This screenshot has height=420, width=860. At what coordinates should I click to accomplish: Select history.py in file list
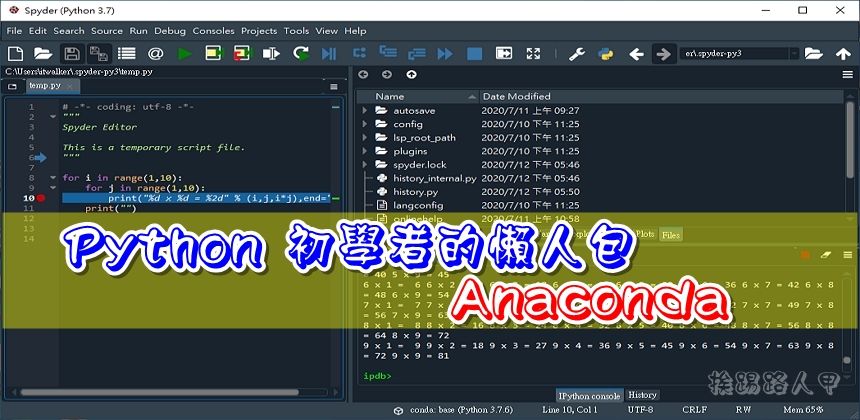[x=415, y=192]
